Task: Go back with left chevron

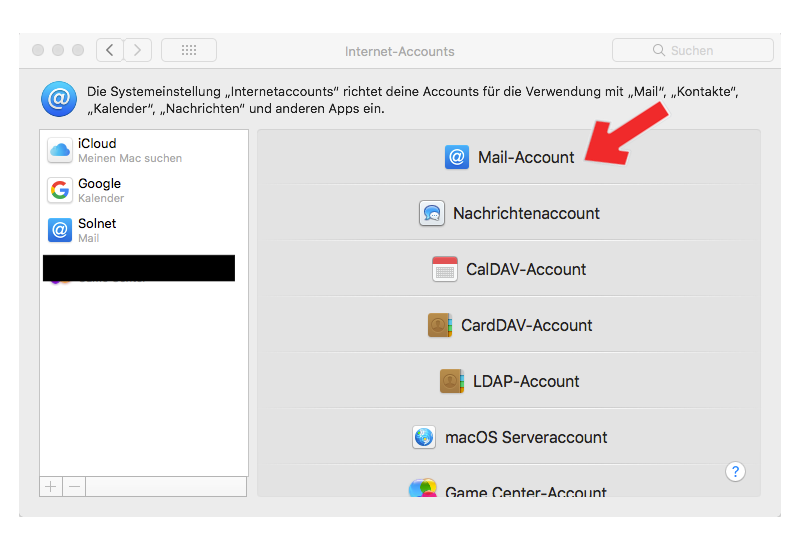Action: (110, 50)
